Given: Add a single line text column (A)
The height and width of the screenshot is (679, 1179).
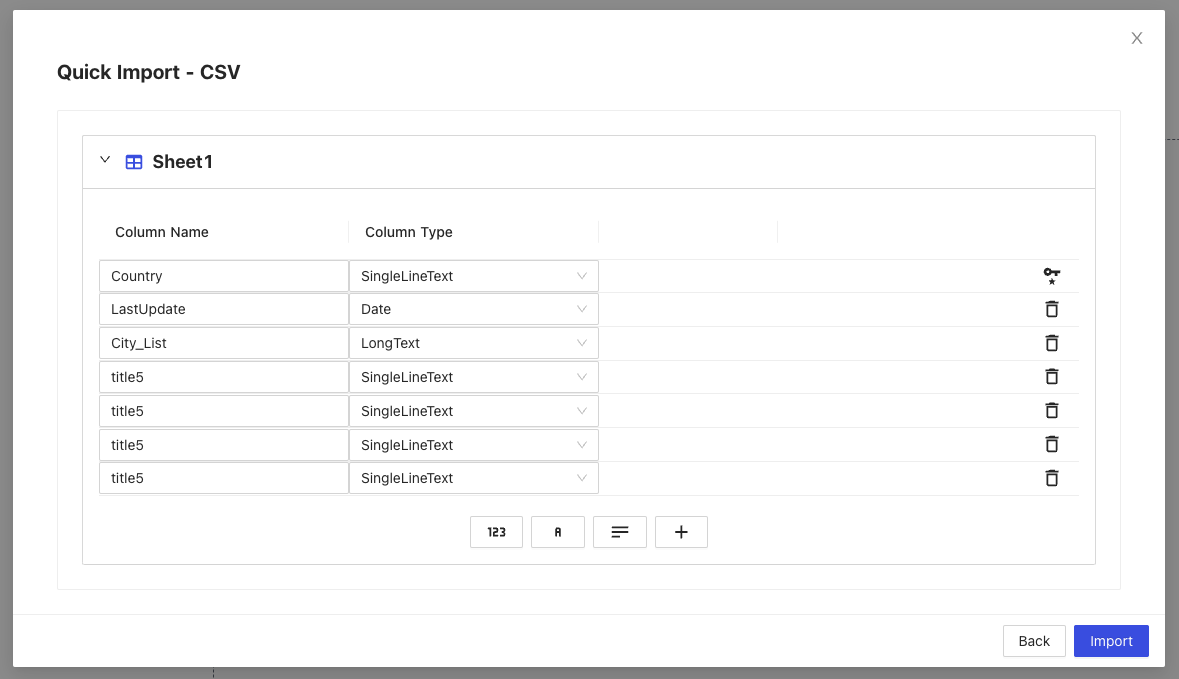Looking at the screenshot, I should [x=558, y=532].
